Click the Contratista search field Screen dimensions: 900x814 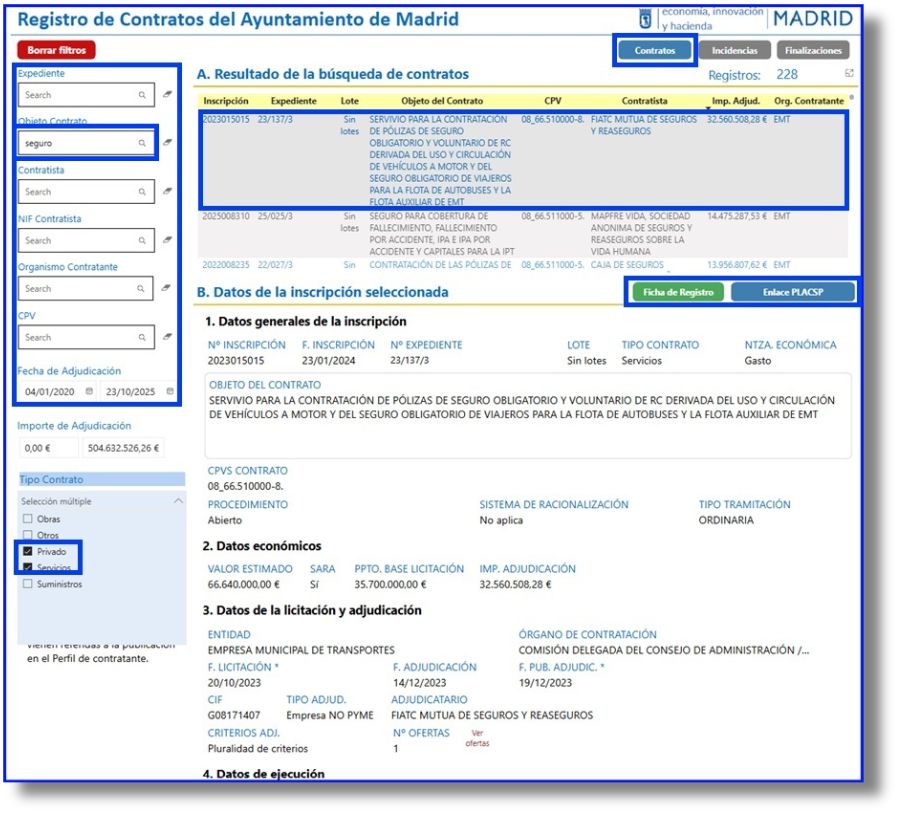point(86,192)
